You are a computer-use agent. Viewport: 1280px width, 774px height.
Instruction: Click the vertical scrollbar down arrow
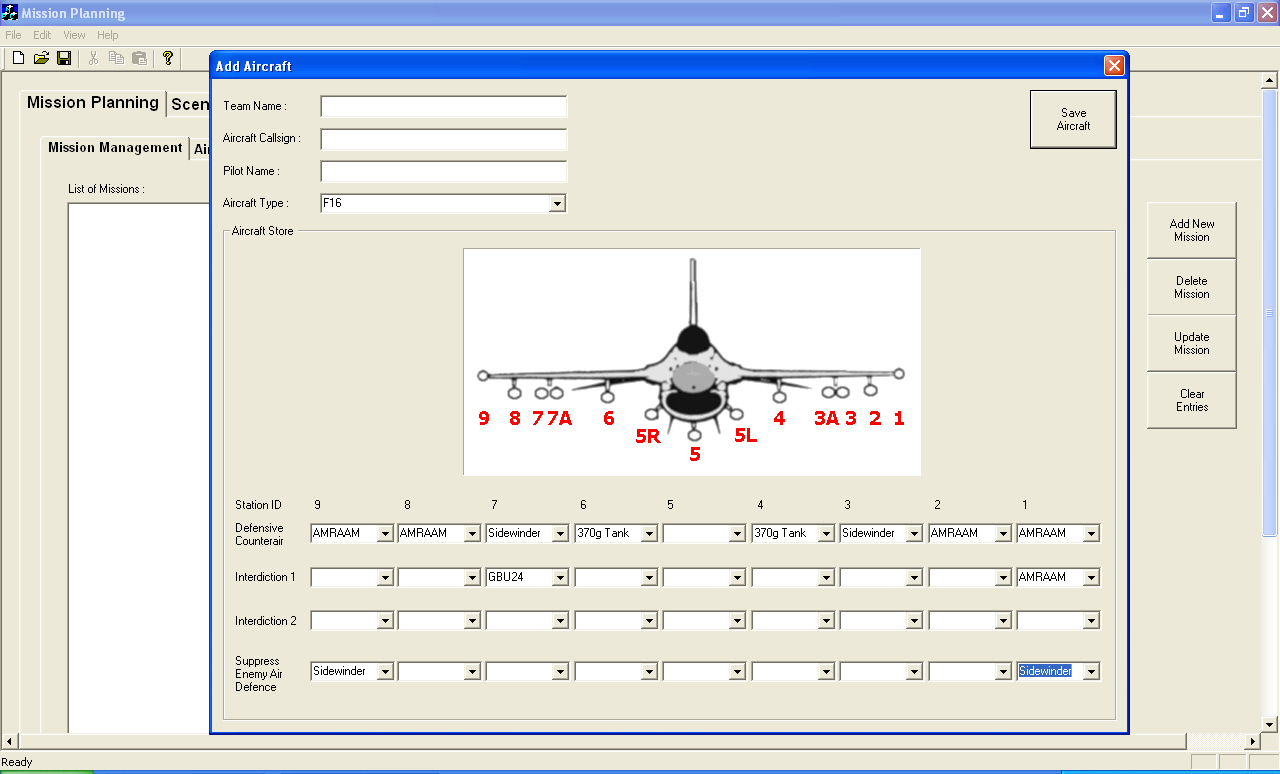click(1269, 725)
